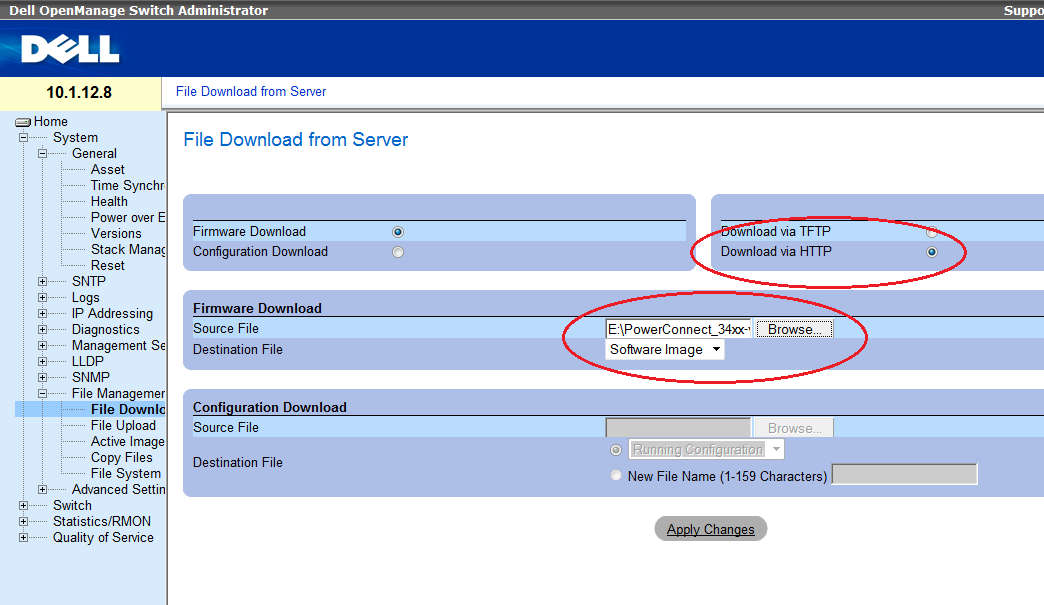Select Diagnostics in the tree
1044x605 pixels.
click(x=105, y=329)
